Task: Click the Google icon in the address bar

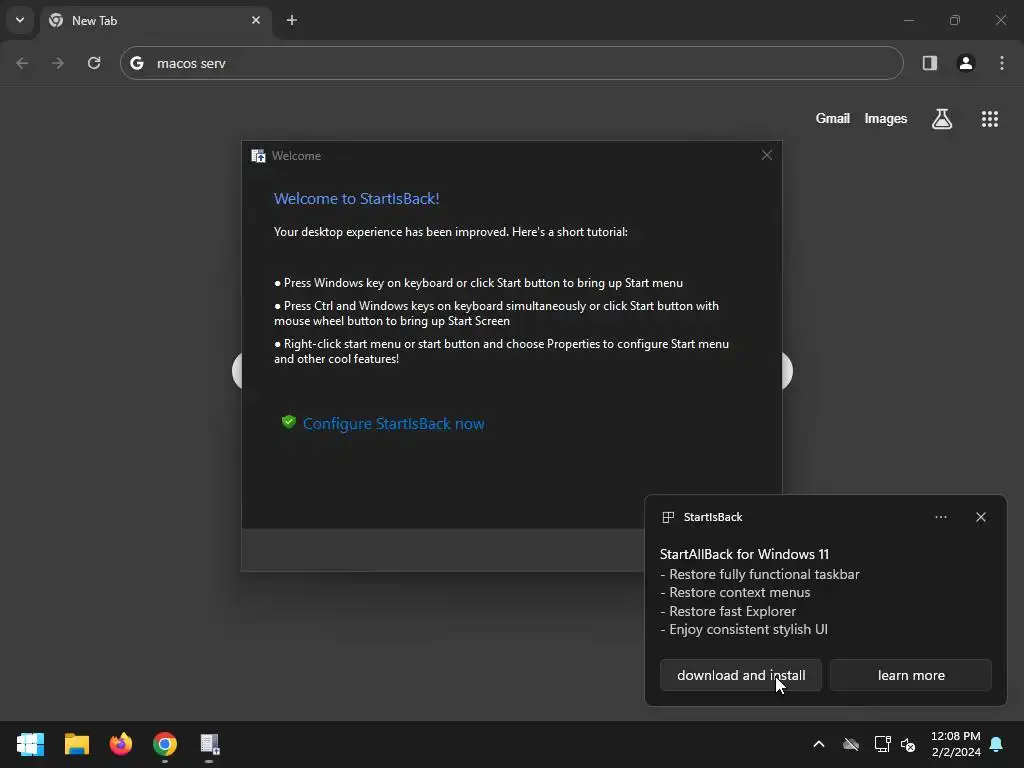Action: 136,63
